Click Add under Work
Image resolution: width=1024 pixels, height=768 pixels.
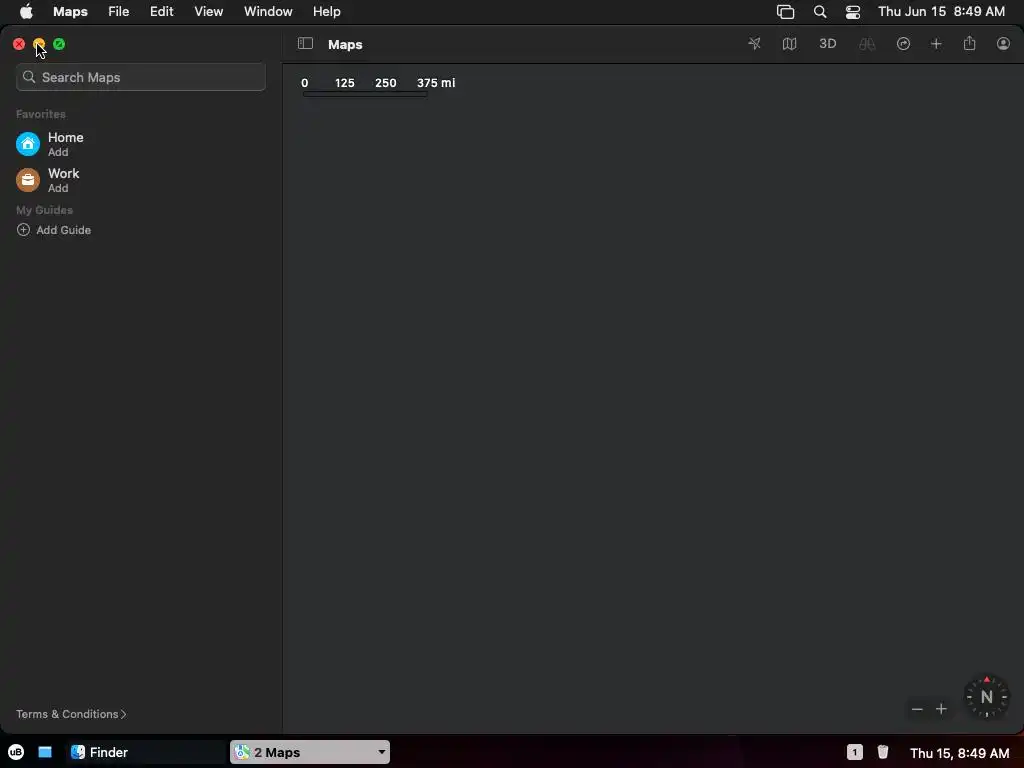[58, 188]
